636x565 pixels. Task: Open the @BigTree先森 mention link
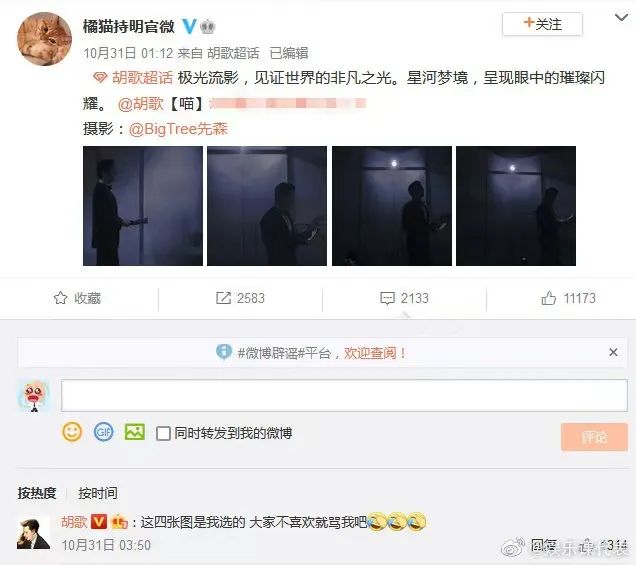click(x=178, y=129)
